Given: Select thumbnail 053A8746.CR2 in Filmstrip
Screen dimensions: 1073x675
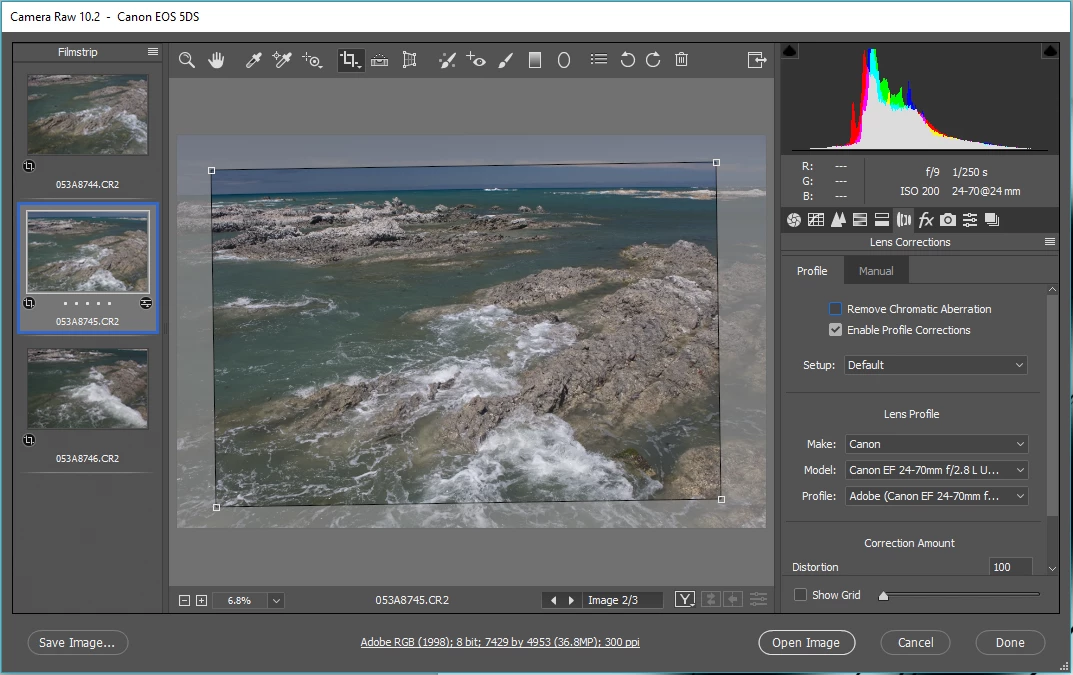Looking at the screenshot, I should (x=88, y=389).
